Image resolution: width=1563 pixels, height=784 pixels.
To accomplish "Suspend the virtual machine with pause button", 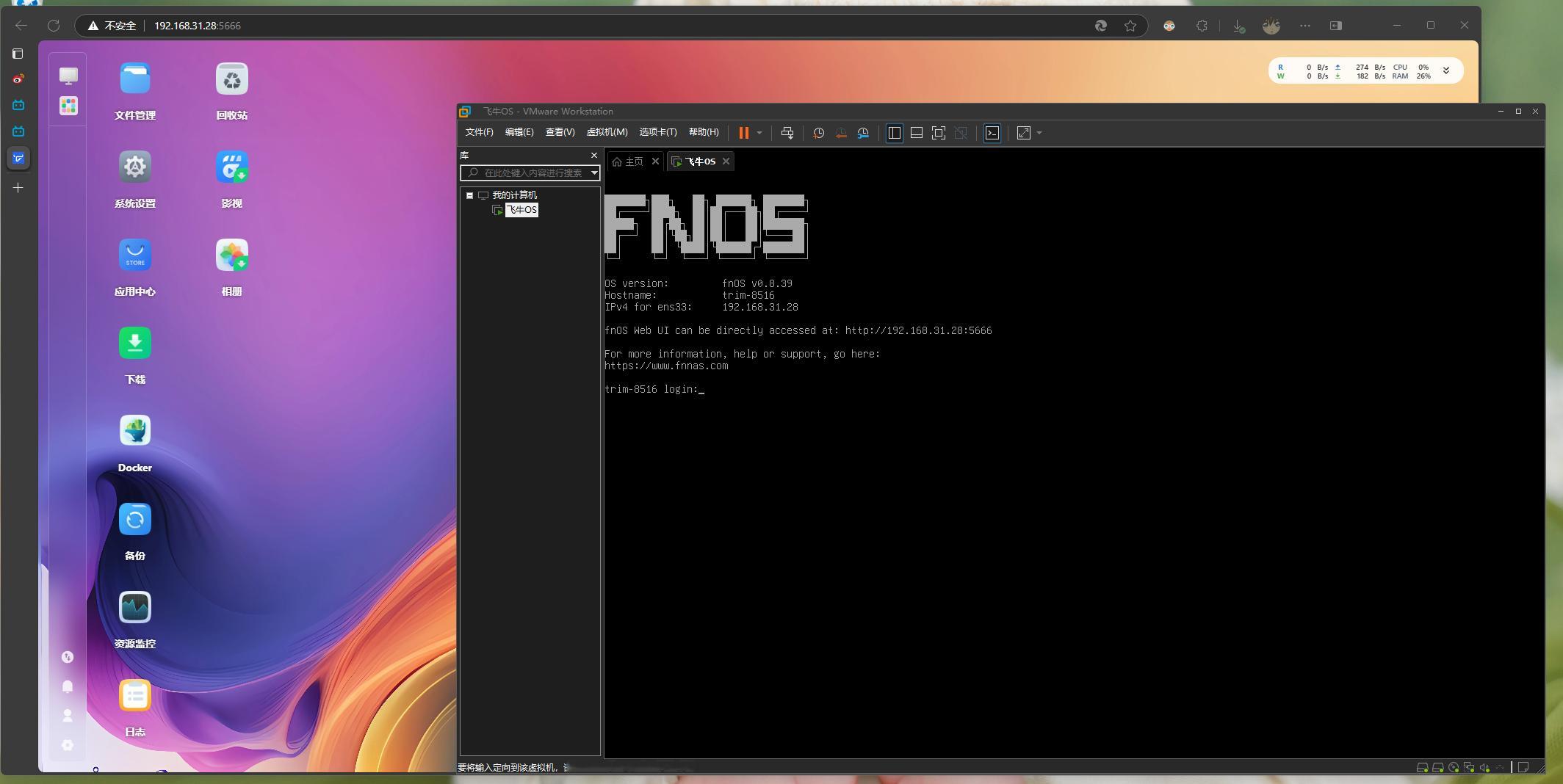I will (x=743, y=133).
